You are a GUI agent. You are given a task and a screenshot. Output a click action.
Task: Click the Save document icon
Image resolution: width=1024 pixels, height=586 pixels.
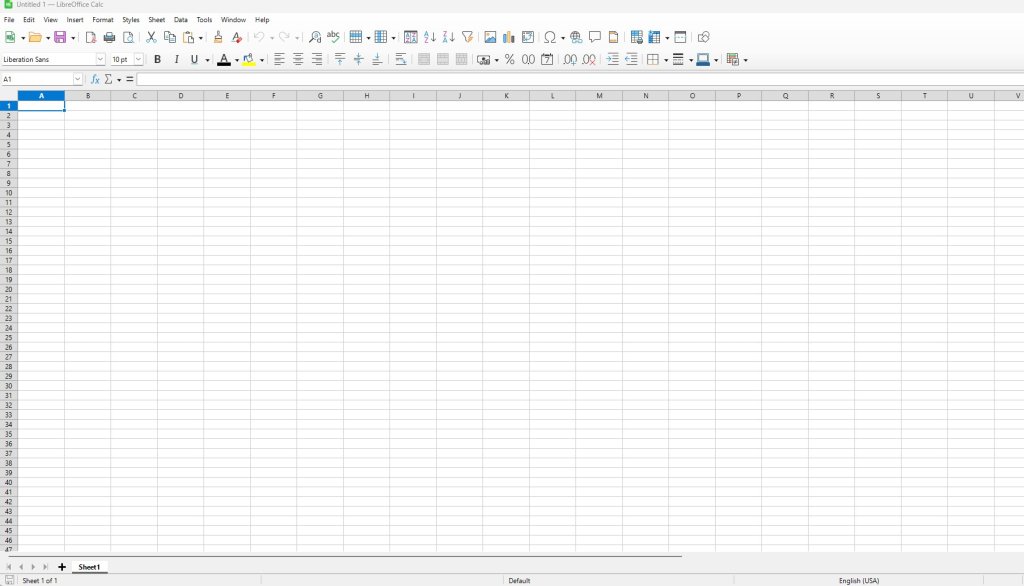point(60,37)
